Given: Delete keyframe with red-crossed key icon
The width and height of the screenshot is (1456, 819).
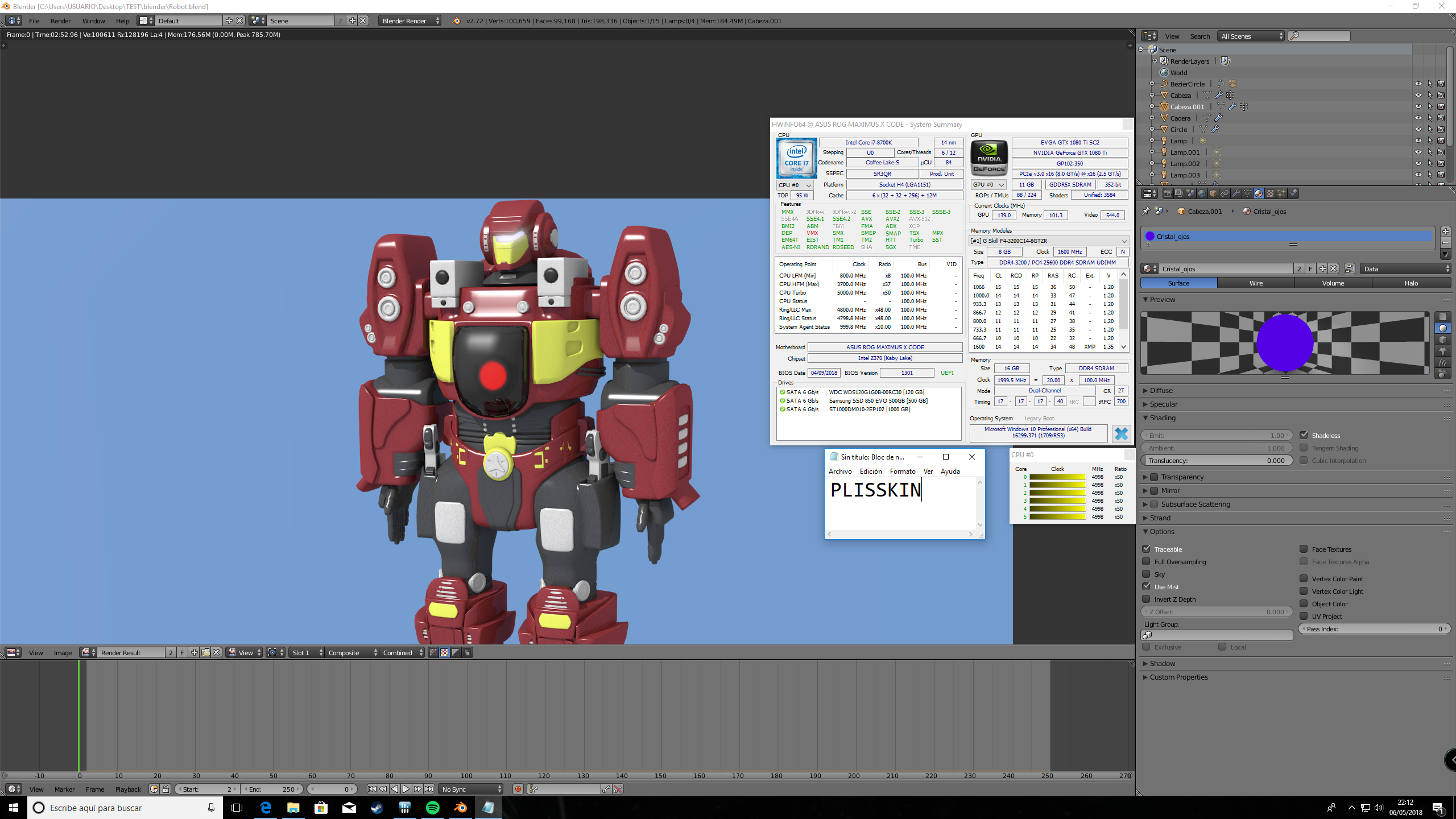Looking at the screenshot, I should [618, 789].
